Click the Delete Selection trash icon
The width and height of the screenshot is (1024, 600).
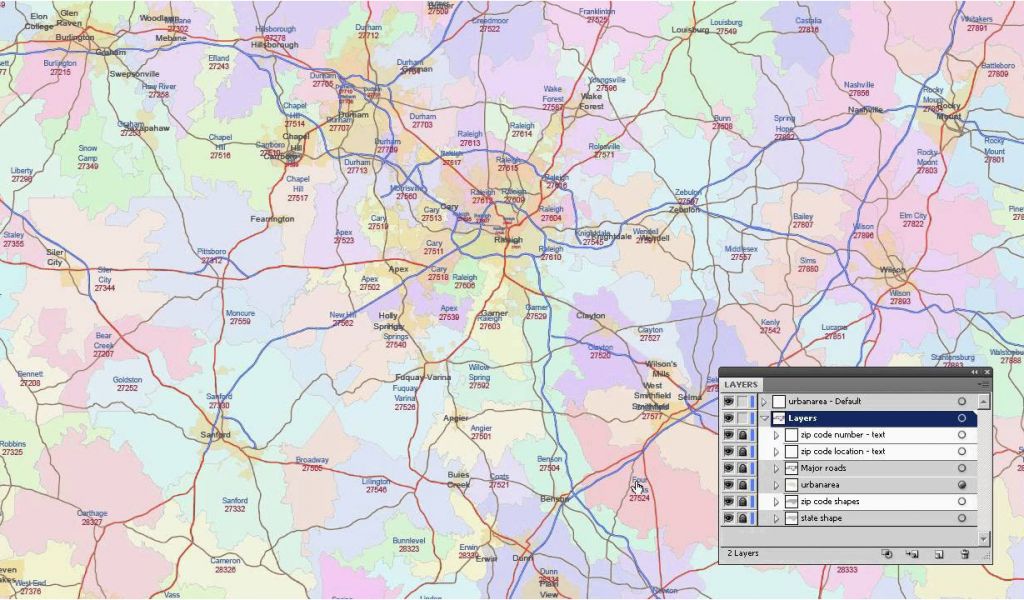pos(965,553)
